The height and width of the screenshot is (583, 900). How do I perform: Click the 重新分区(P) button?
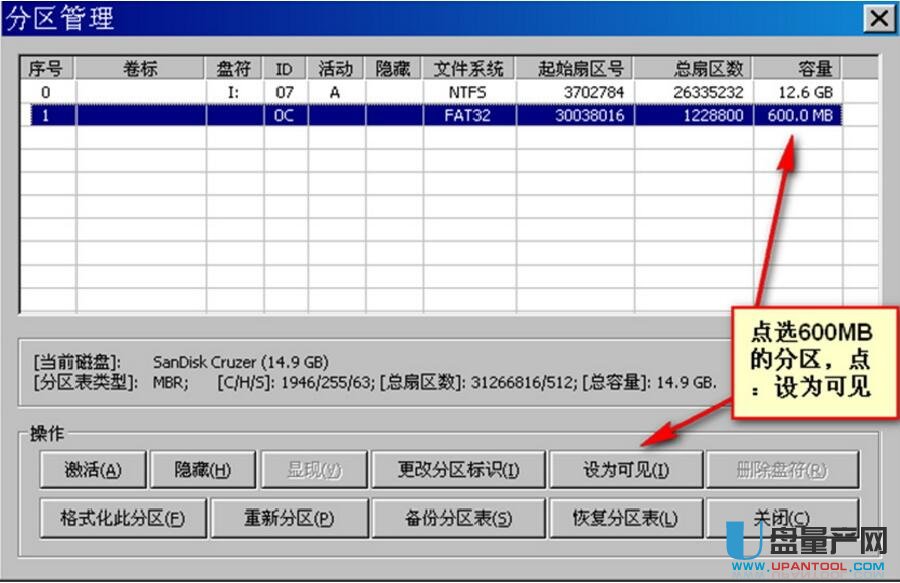coord(290,519)
